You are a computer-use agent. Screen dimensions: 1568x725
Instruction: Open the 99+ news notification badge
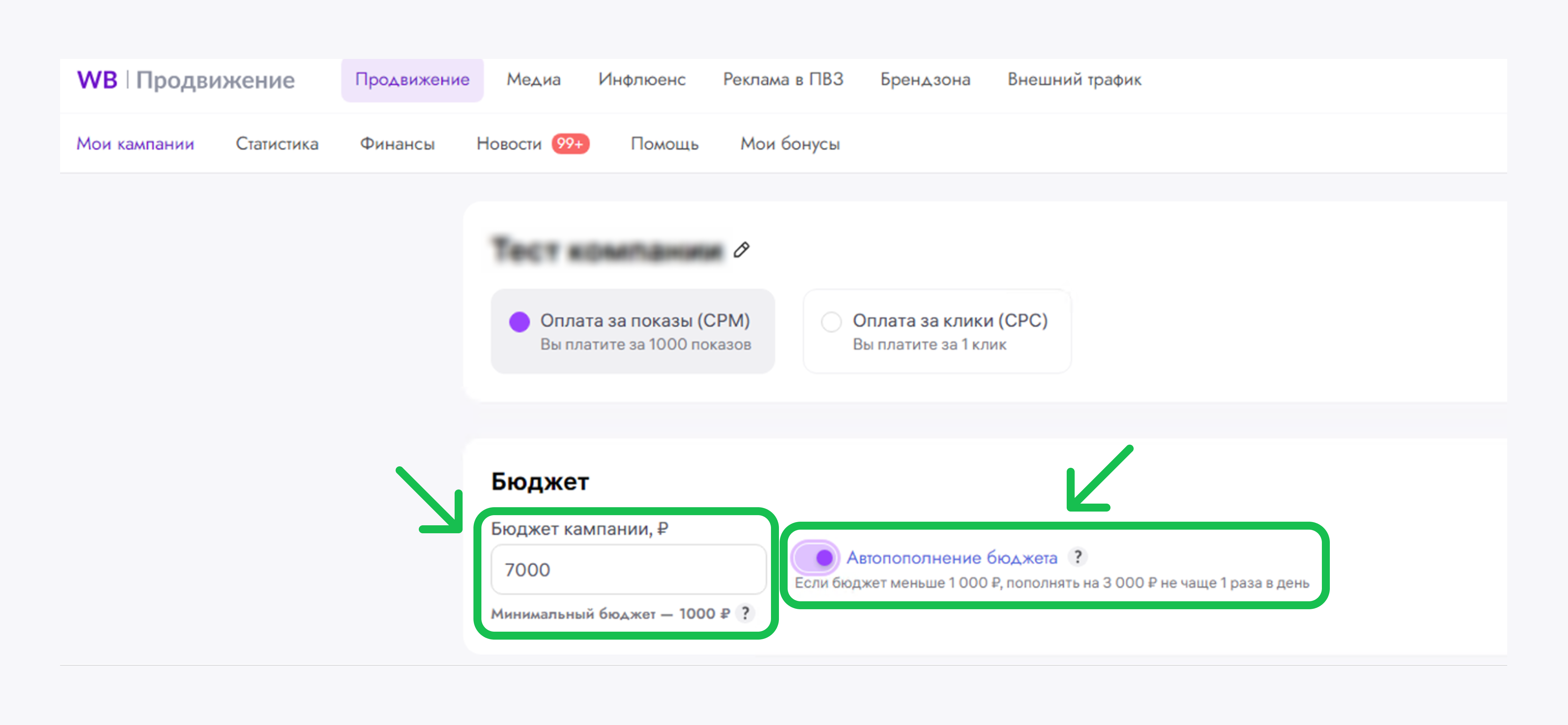click(x=570, y=144)
